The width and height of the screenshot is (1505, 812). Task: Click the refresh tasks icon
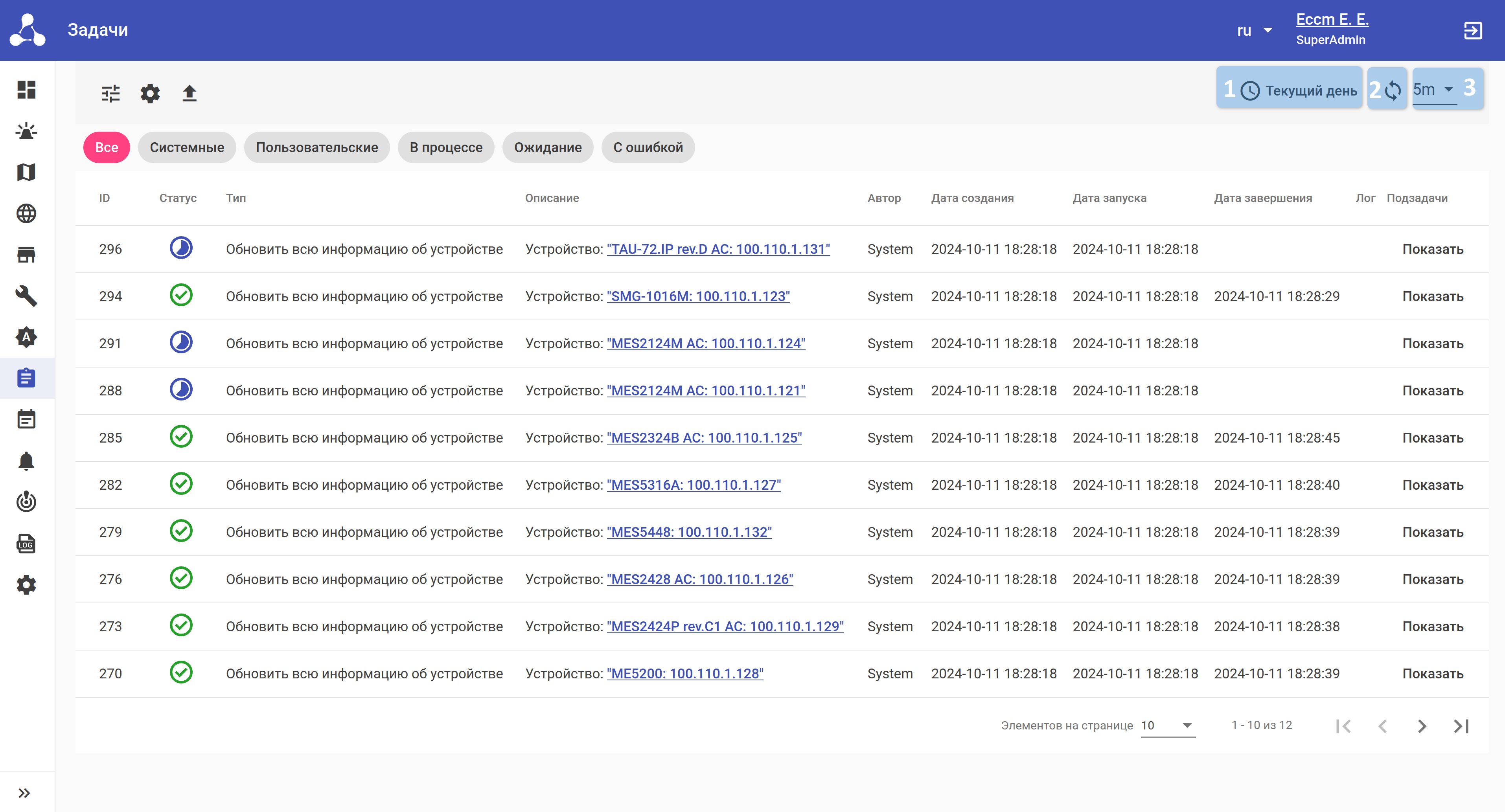(x=1393, y=90)
